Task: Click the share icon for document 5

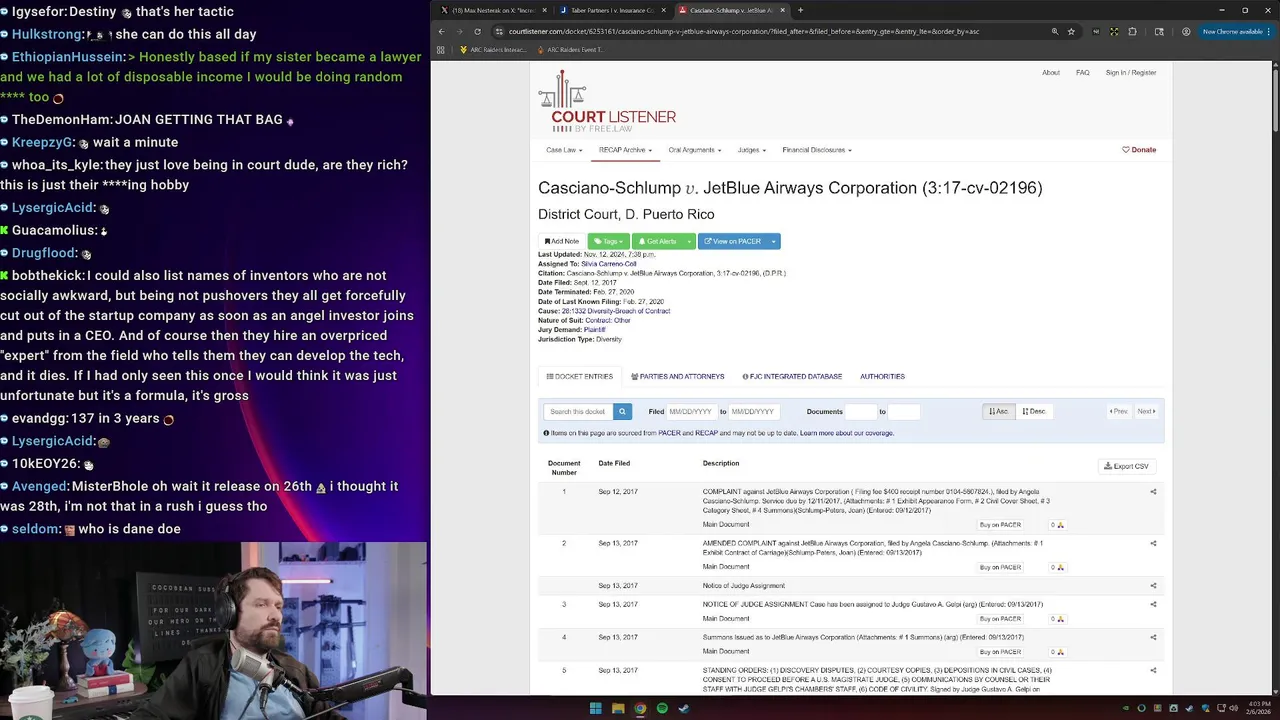Action: pos(1153,670)
